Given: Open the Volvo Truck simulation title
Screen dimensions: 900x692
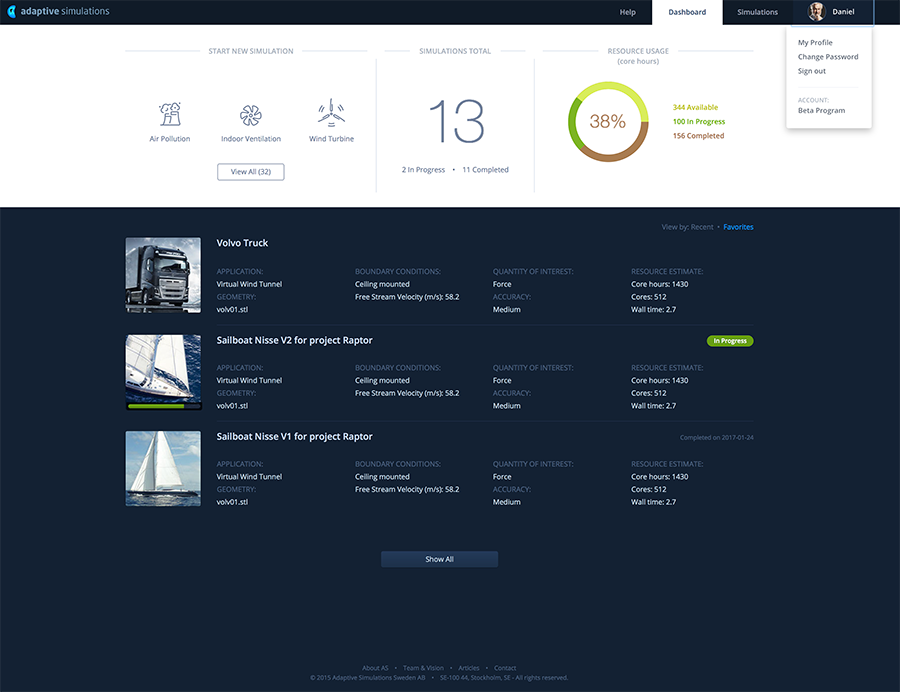Looking at the screenshot, I should 242,243.
